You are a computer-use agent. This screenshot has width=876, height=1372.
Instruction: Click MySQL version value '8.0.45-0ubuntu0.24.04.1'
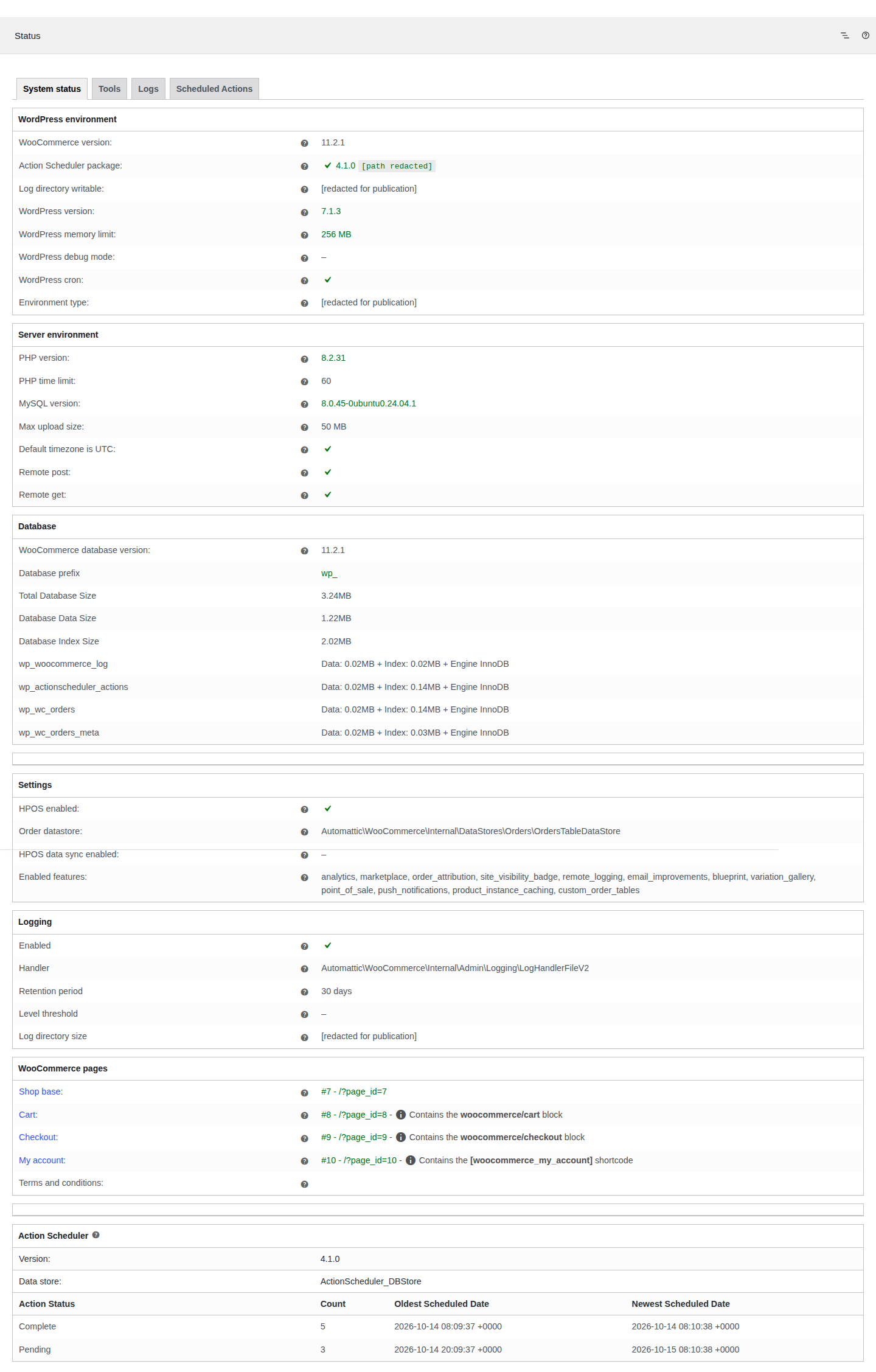(369, 403)
